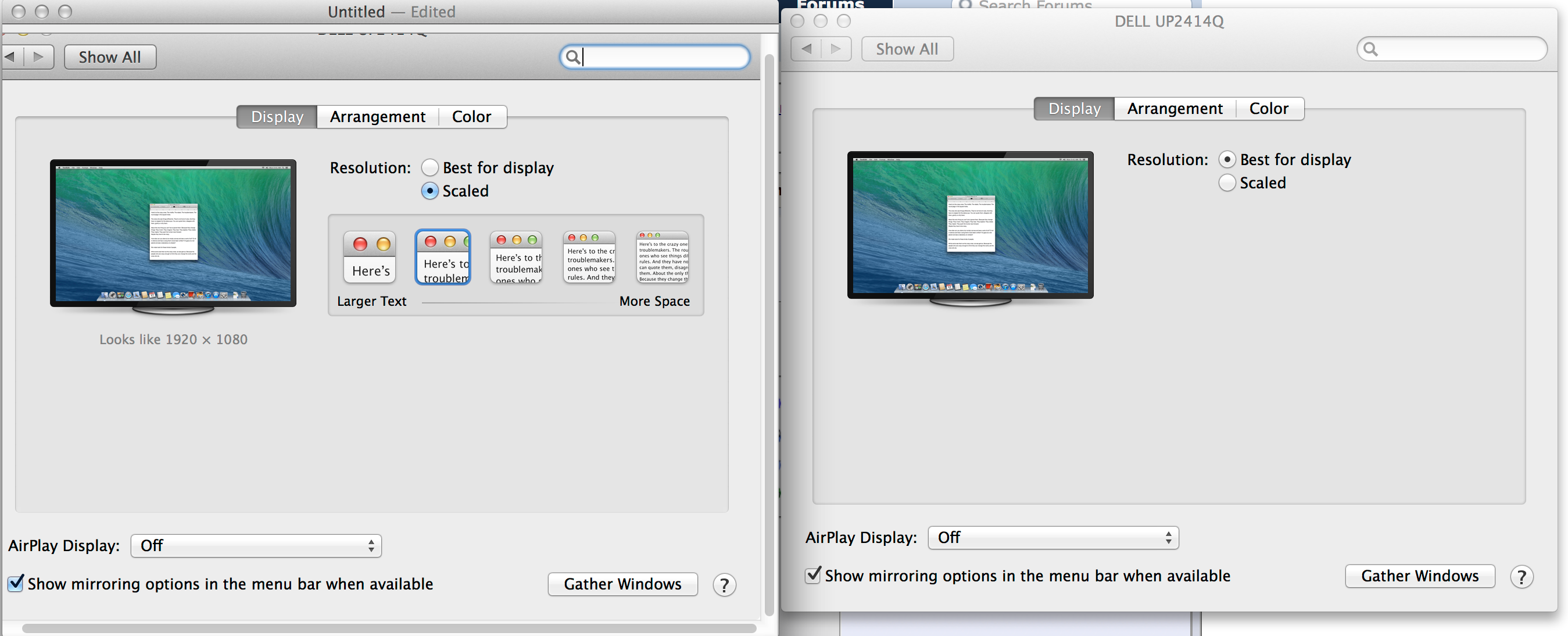Click Gather Windows in the left window
Image resolution: width=1568 pixels, height=636 pixels.
click(622, 584)
